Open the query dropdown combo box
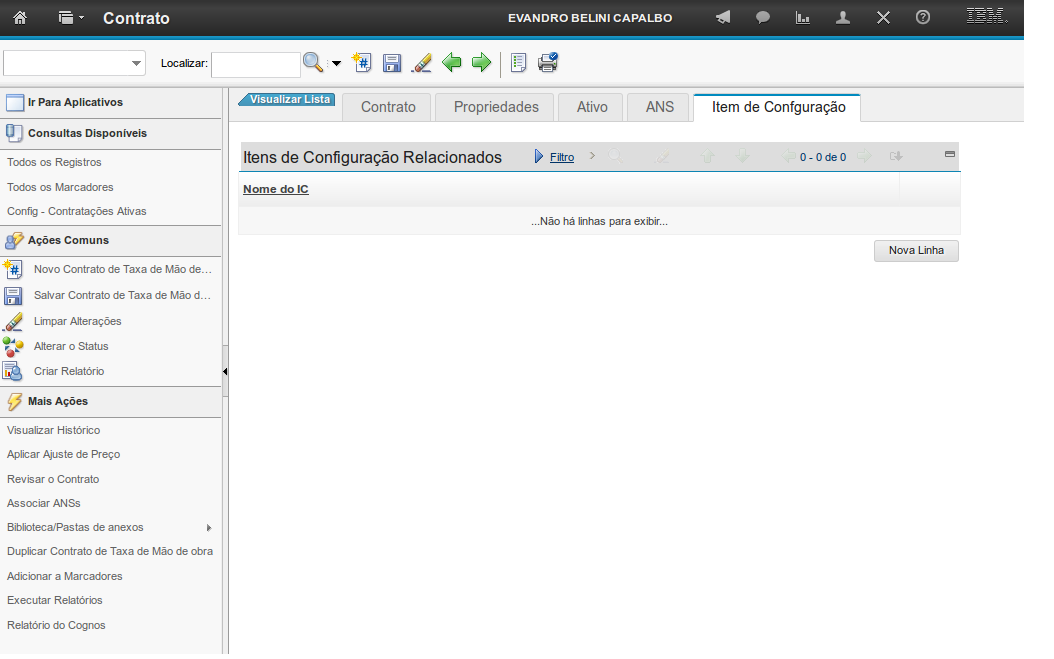 pos(136,64)
